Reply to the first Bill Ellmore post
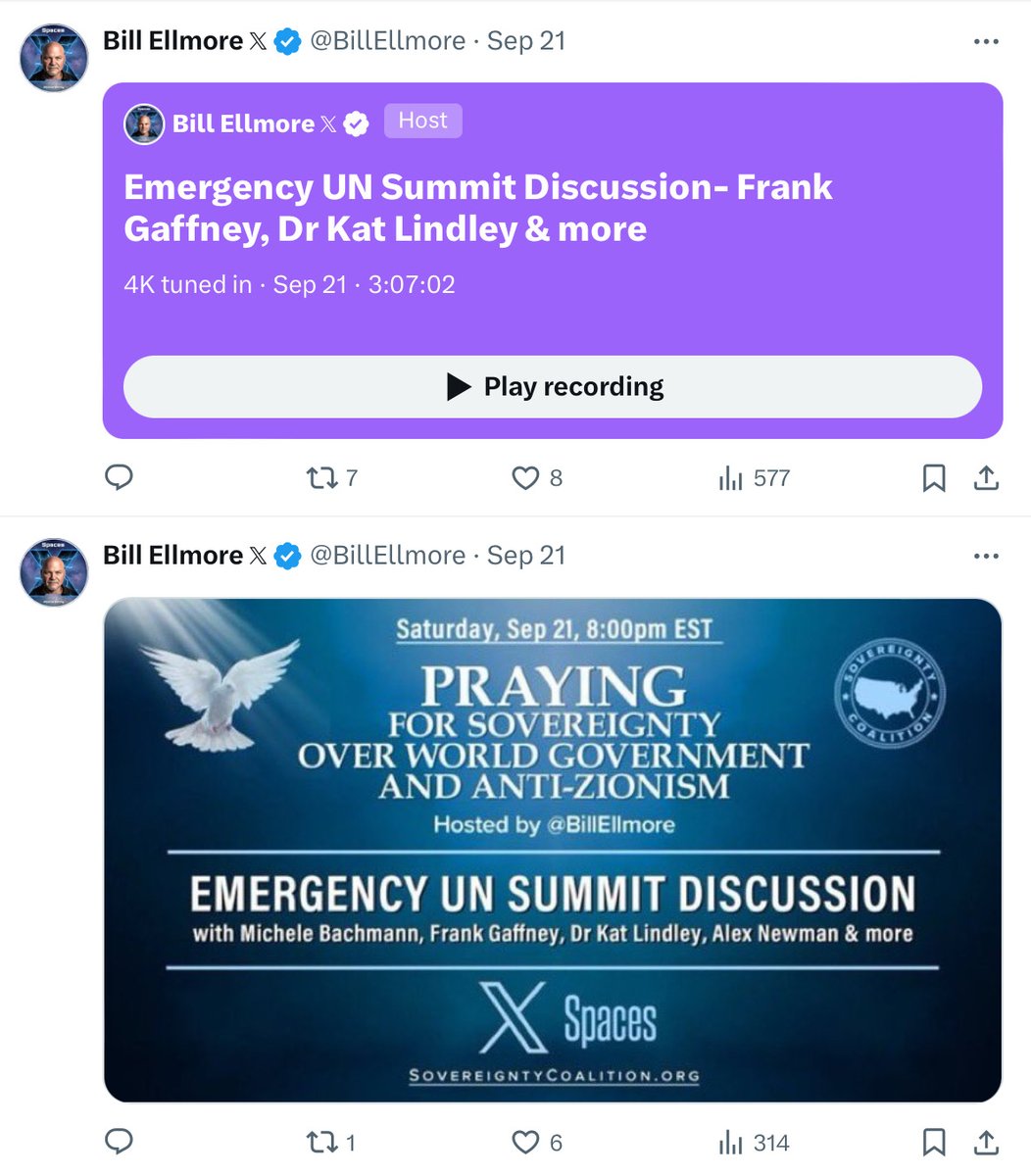This screenshot has width=1031, height=1176. point(119,477)
